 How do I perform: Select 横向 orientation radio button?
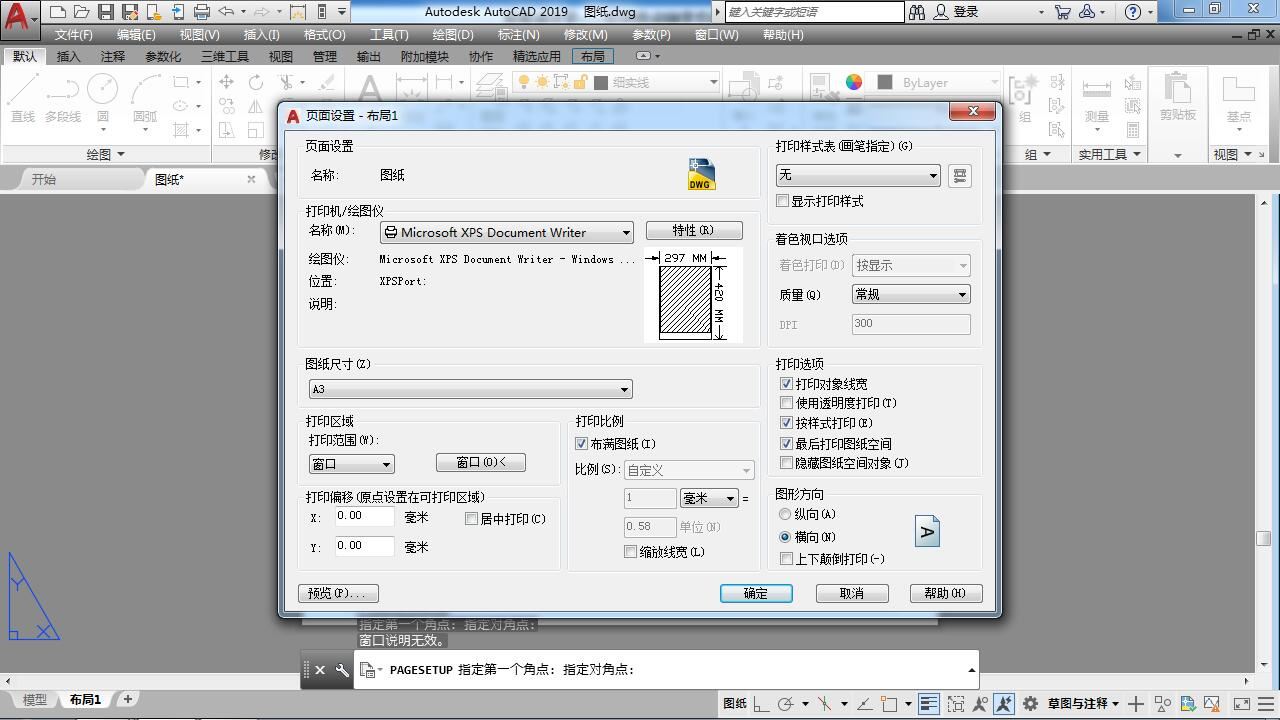(x=785, y=537)
